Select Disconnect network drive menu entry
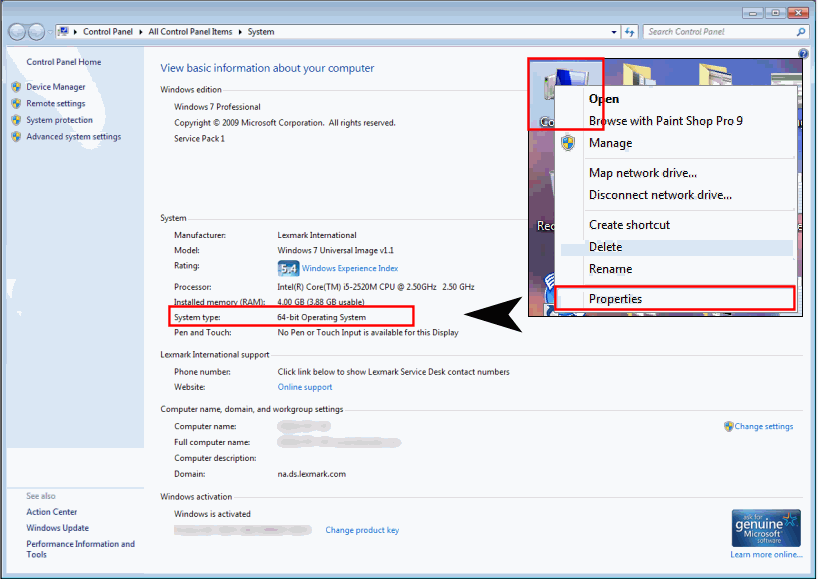Viewport: 818px width, 579px height. pos(660,195)
